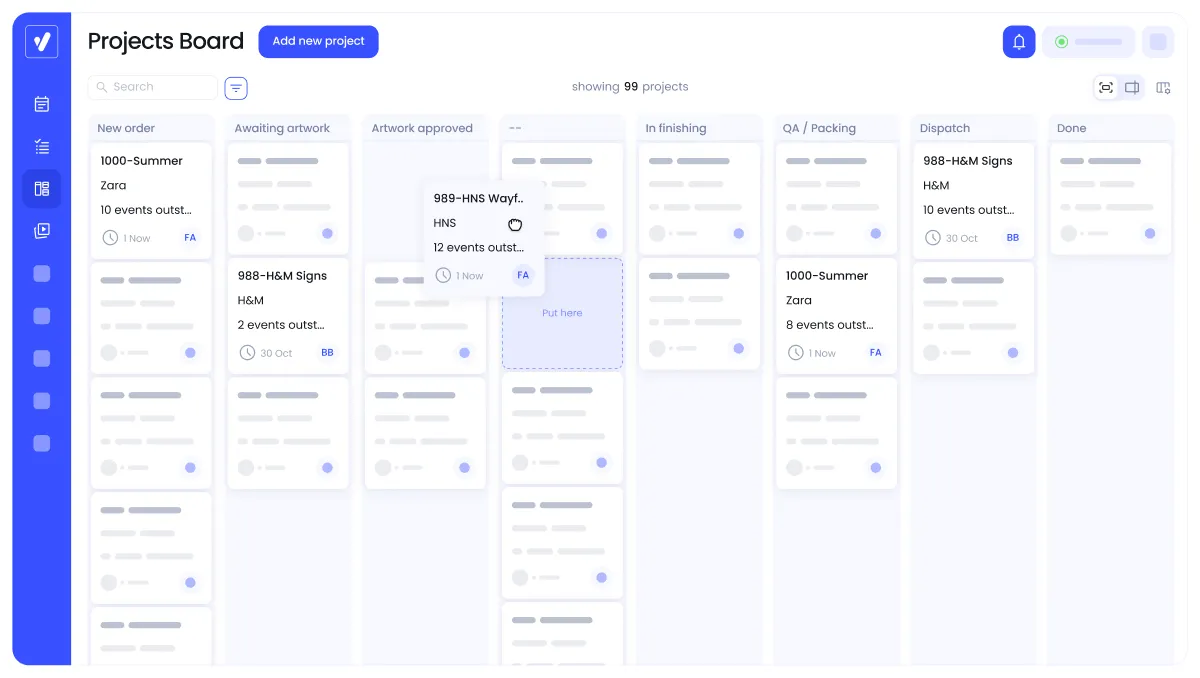This screenshot has height=678, width=1200.
Task: Click the app logo checkmark icon
Action: point(41,41)
